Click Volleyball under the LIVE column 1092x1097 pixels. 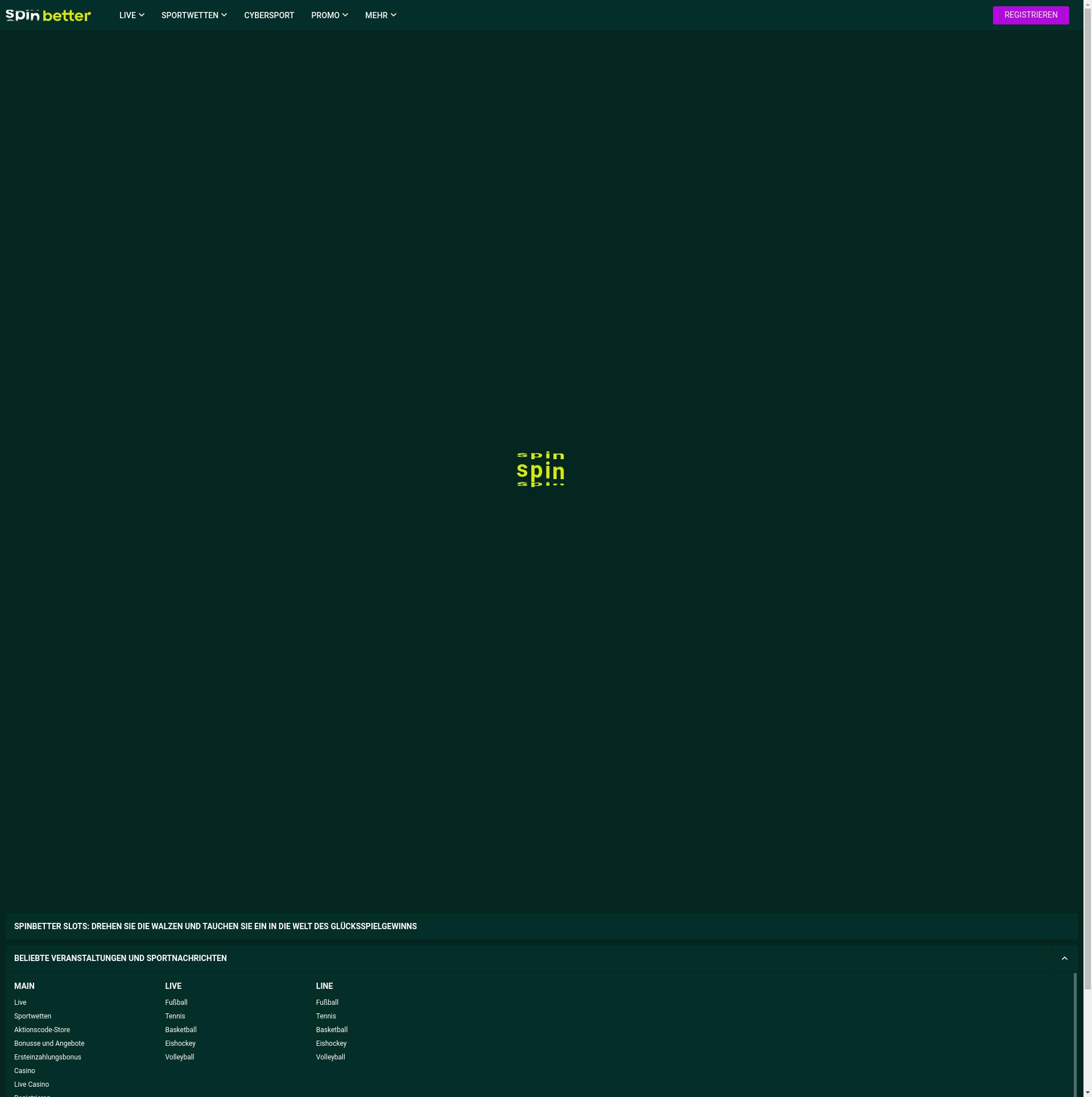(180, 1057)
